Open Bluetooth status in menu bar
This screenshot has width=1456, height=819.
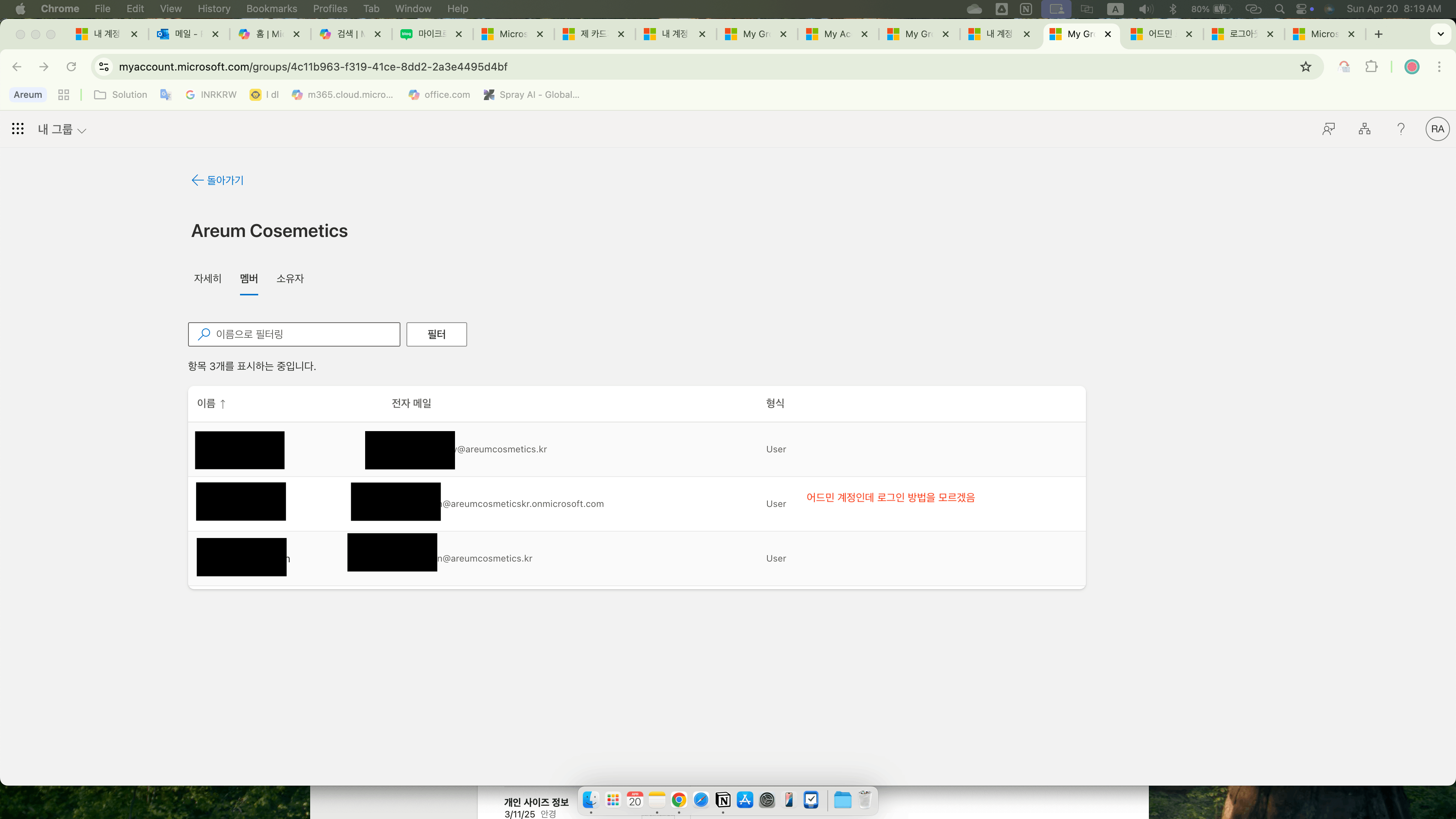tap(1173, 8)
